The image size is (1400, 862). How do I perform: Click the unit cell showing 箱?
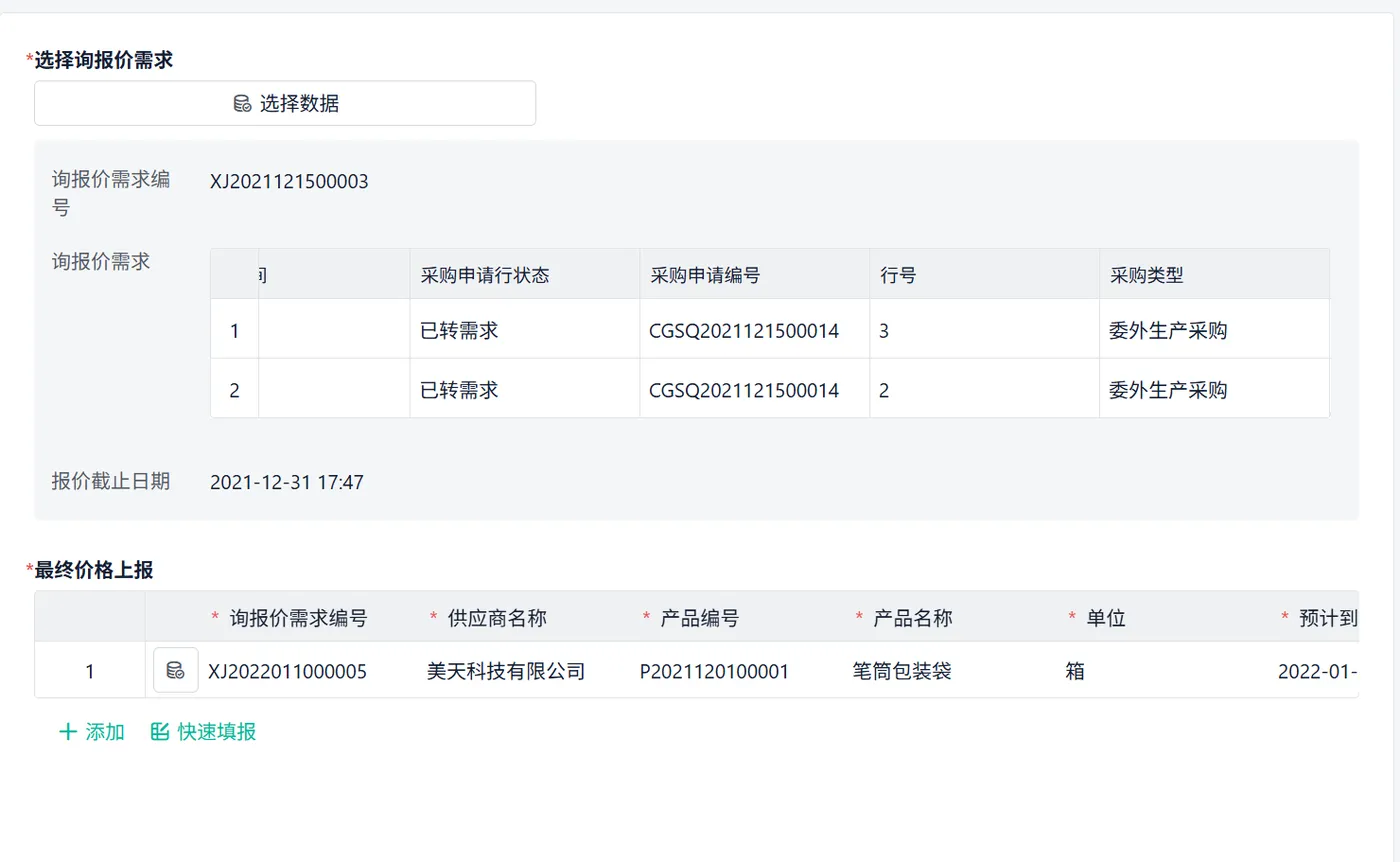pos(1076,671)
